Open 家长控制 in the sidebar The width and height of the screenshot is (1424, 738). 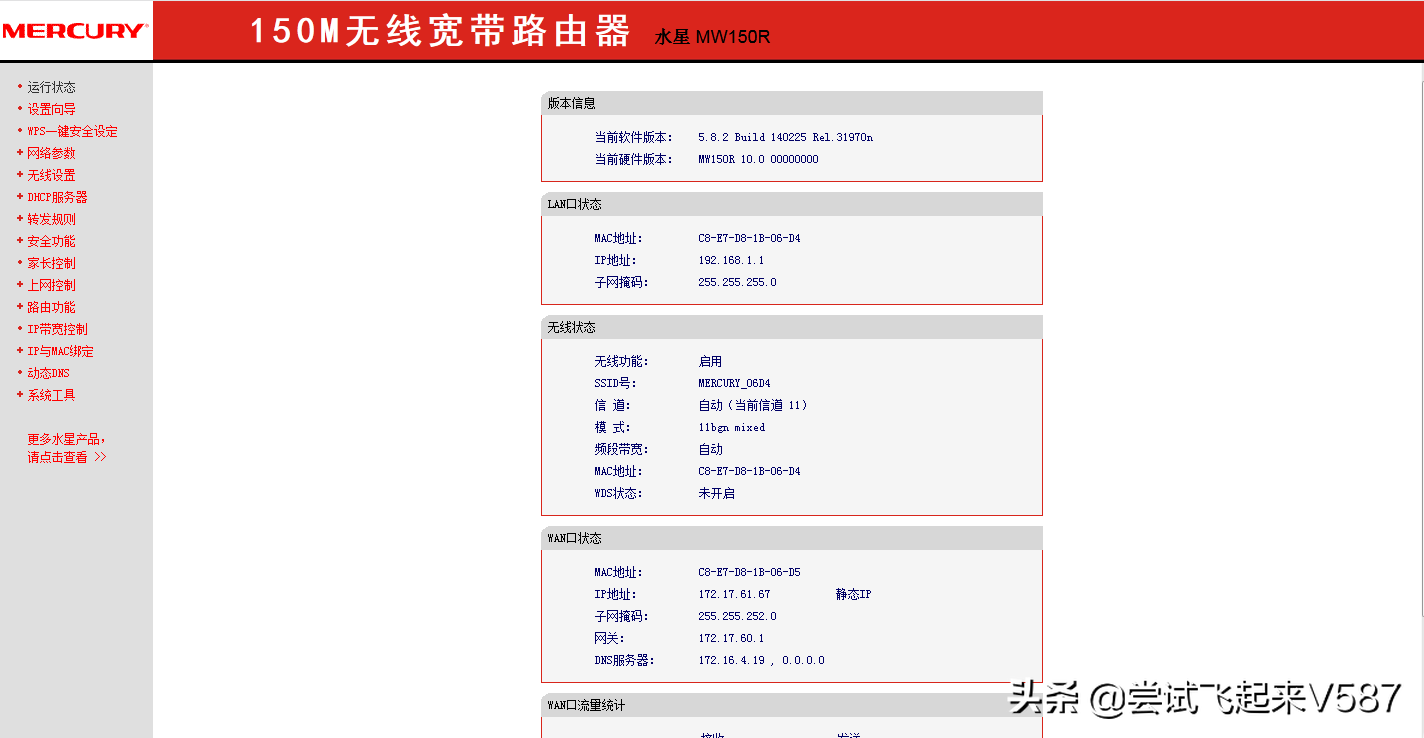pyautogui.click(x=51, y=263)
